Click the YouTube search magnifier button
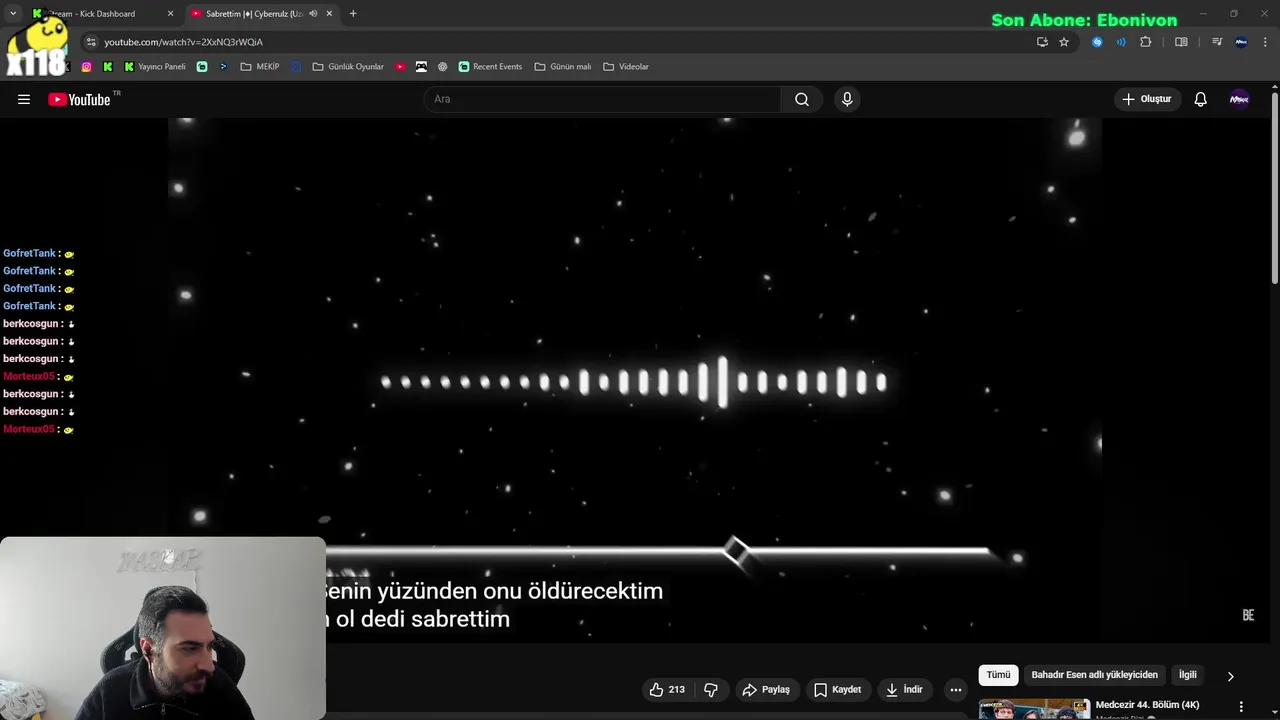This screenshot has width=1280, height=720. pyautogui.click(x=802, y=99)
